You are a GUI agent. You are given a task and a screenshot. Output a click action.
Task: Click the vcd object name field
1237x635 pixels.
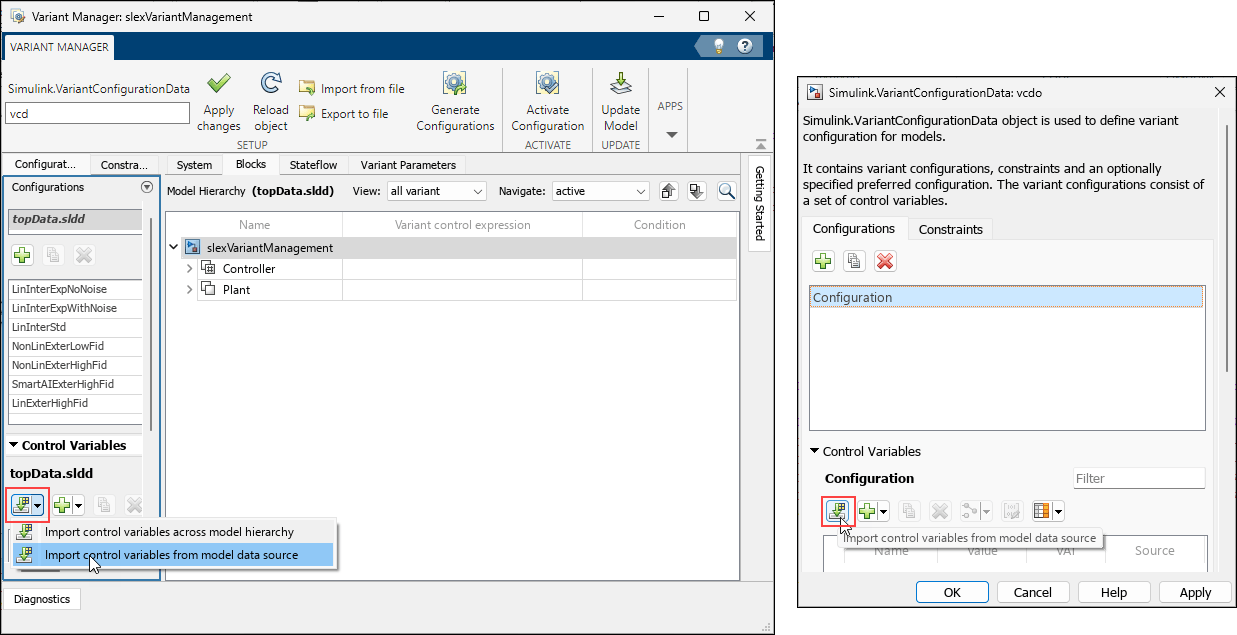[x=97, y=114]
